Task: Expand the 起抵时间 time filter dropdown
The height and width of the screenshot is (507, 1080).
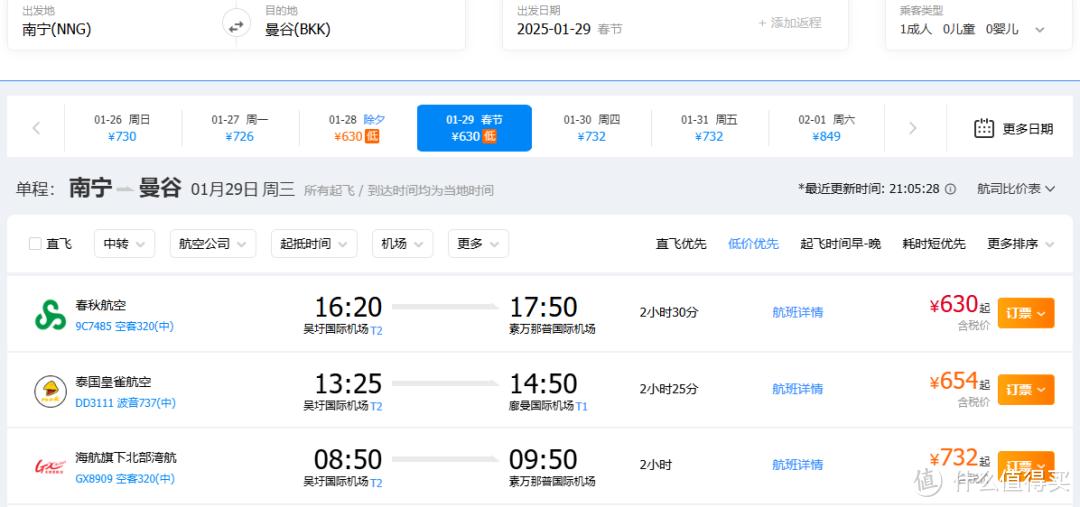Action: (x=314, y=244)
